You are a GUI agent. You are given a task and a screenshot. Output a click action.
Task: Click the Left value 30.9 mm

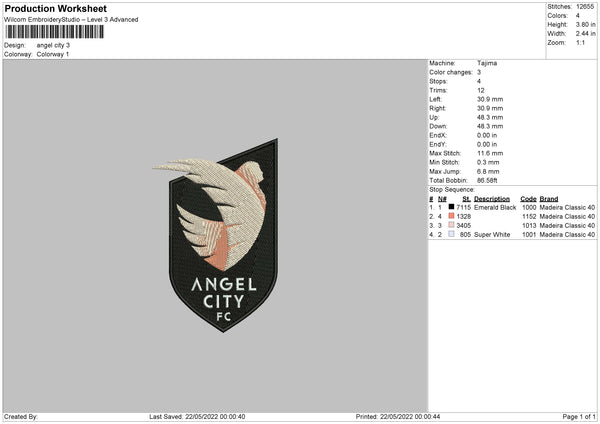pos(490,99)
